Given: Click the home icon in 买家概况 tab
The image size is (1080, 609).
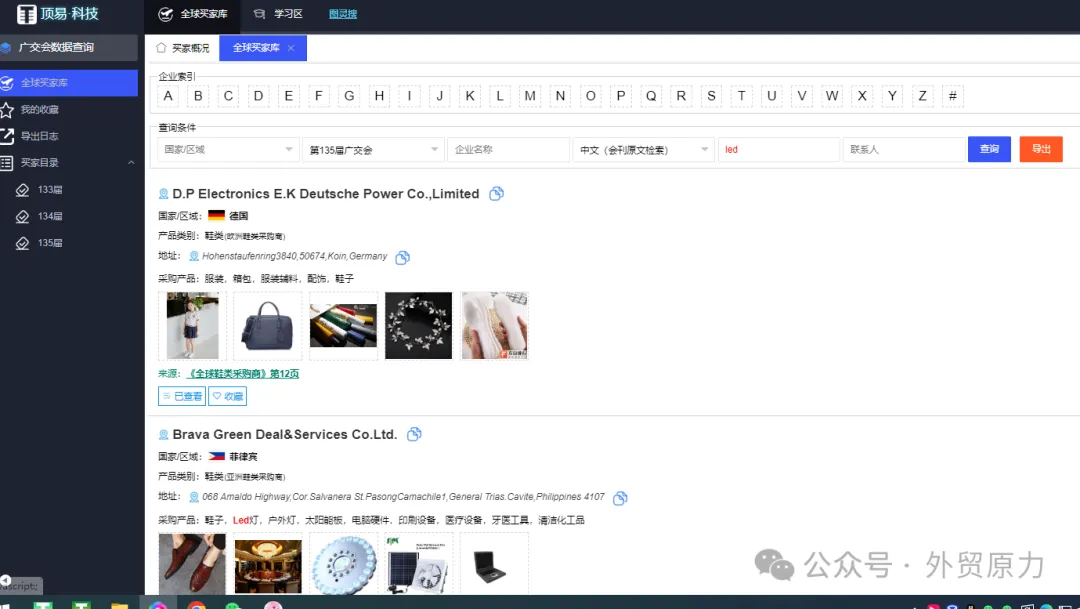Looking at the screenshot, I should click(x=161, y=48).
